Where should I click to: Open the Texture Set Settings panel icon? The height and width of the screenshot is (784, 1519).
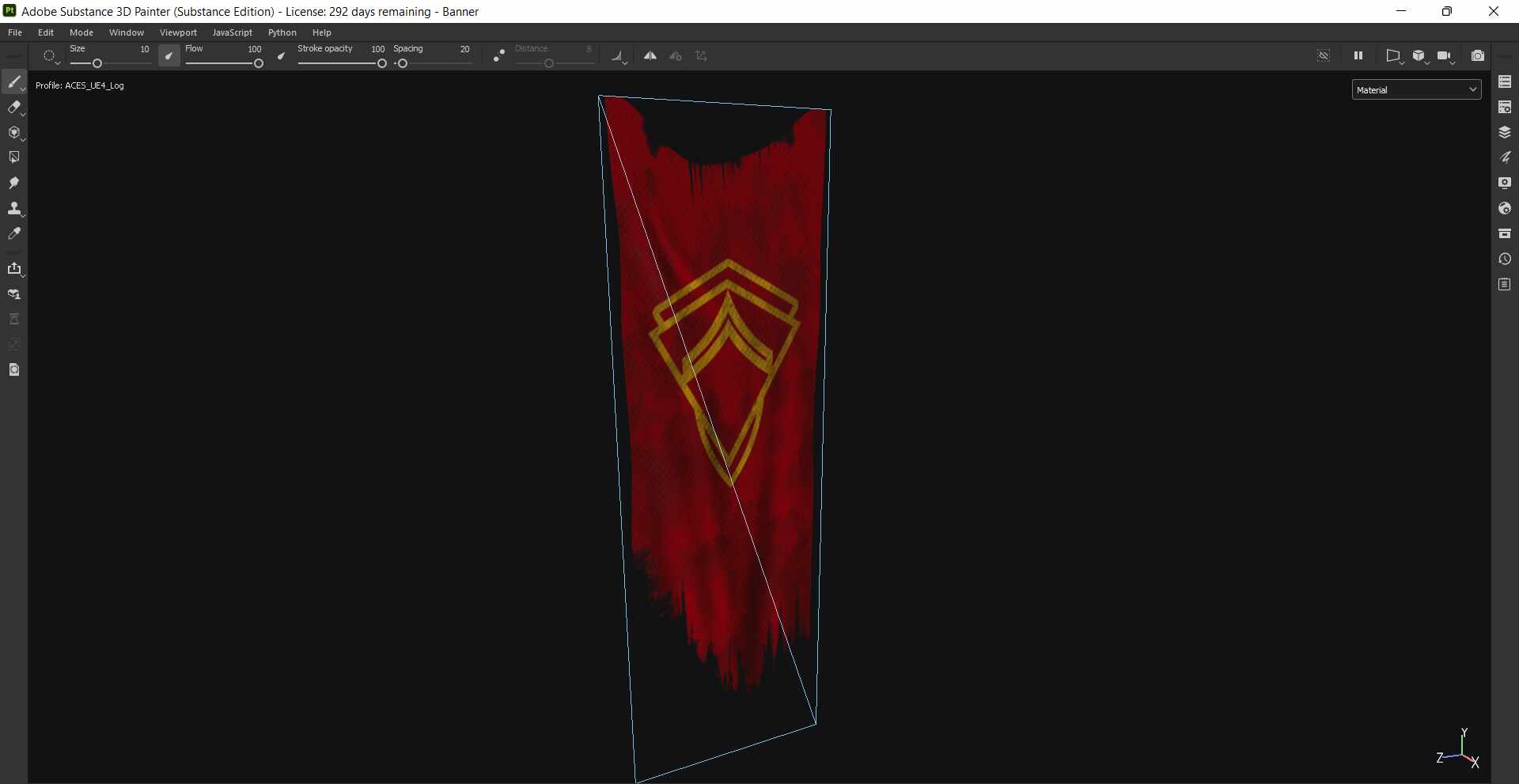click(1505, 107)
